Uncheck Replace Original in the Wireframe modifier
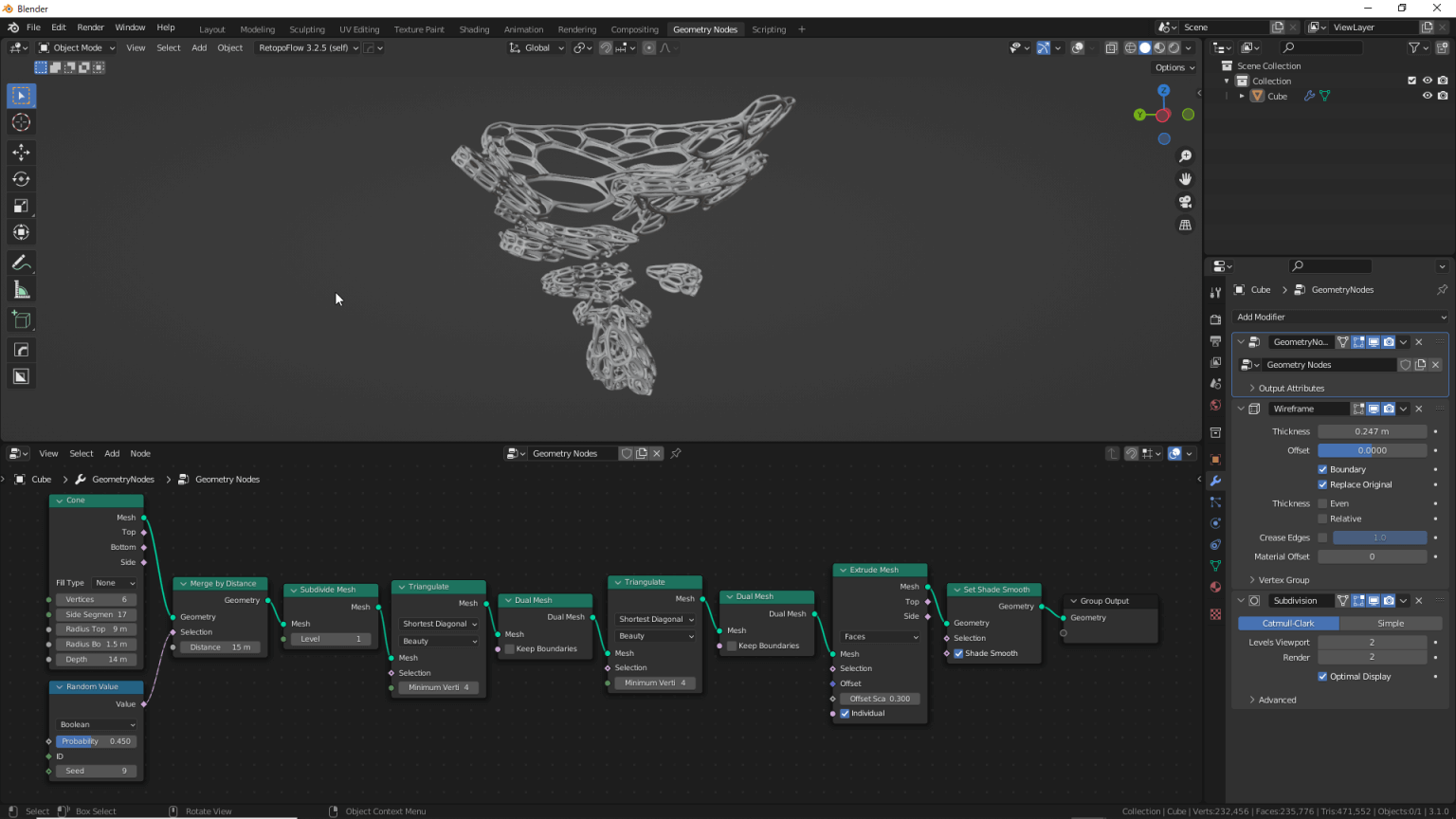Image resolution: width=1456 pixels, height=819 pixels. pyautogui.click(x=1323, y=484)
